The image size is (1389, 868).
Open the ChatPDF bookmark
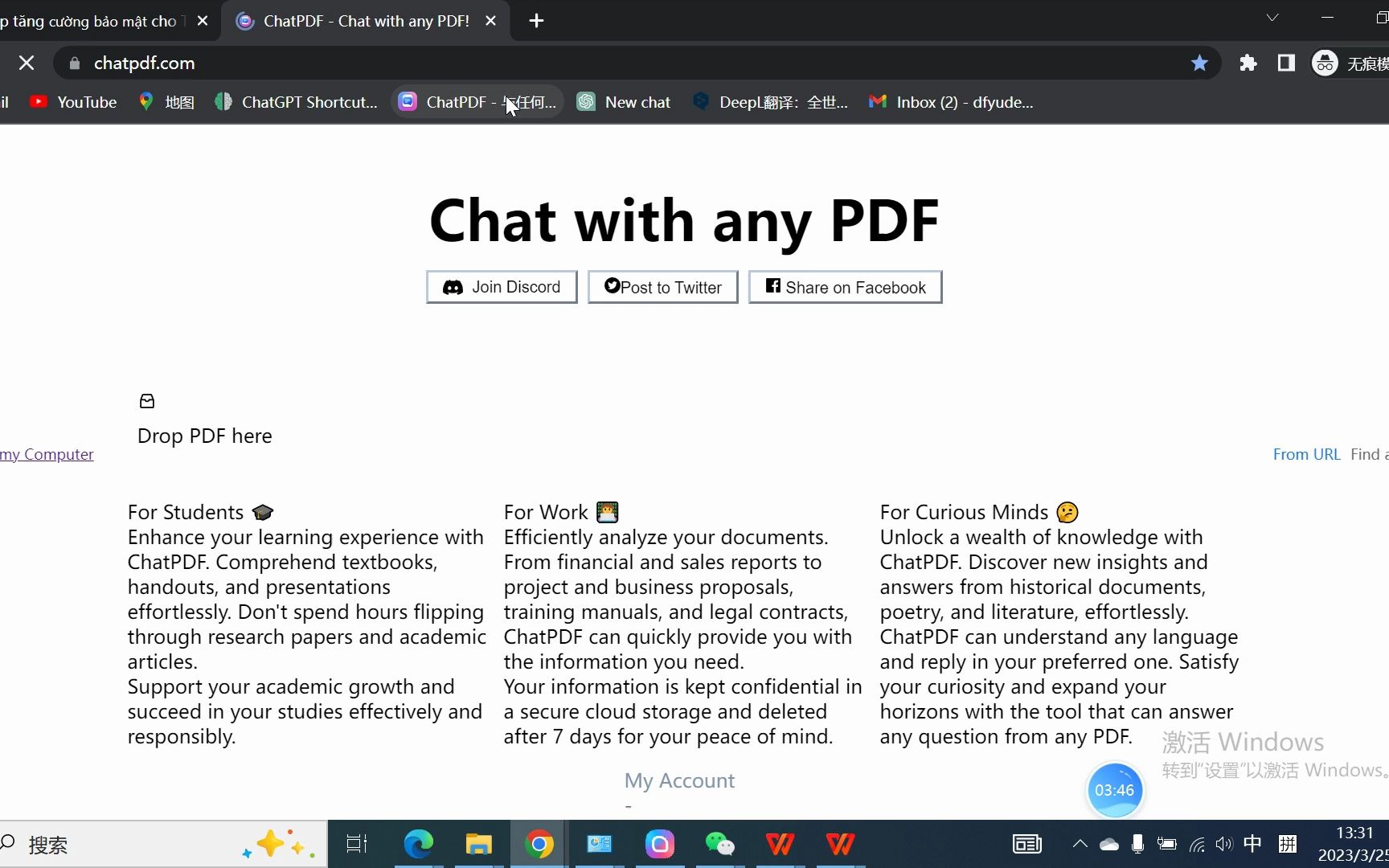477,102
